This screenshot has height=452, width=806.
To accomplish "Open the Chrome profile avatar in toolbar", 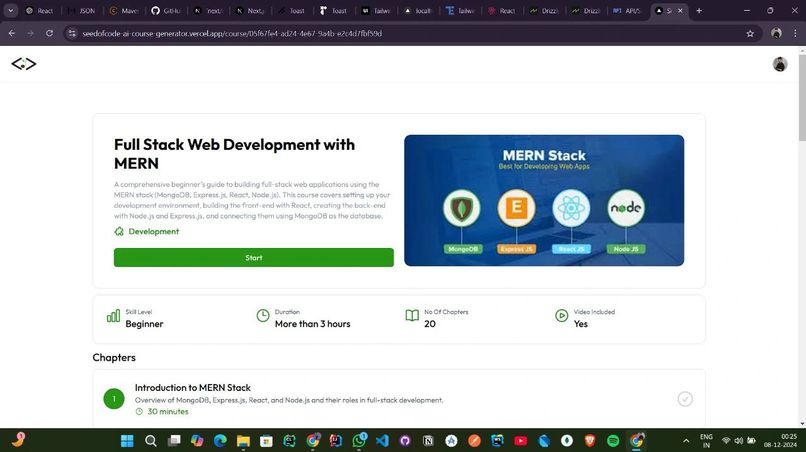I will (x=776, y=33).
